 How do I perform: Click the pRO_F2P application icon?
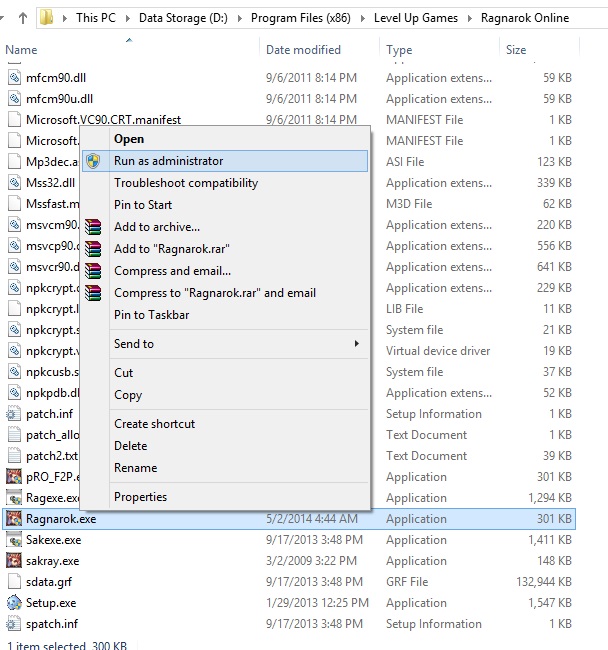14,477
